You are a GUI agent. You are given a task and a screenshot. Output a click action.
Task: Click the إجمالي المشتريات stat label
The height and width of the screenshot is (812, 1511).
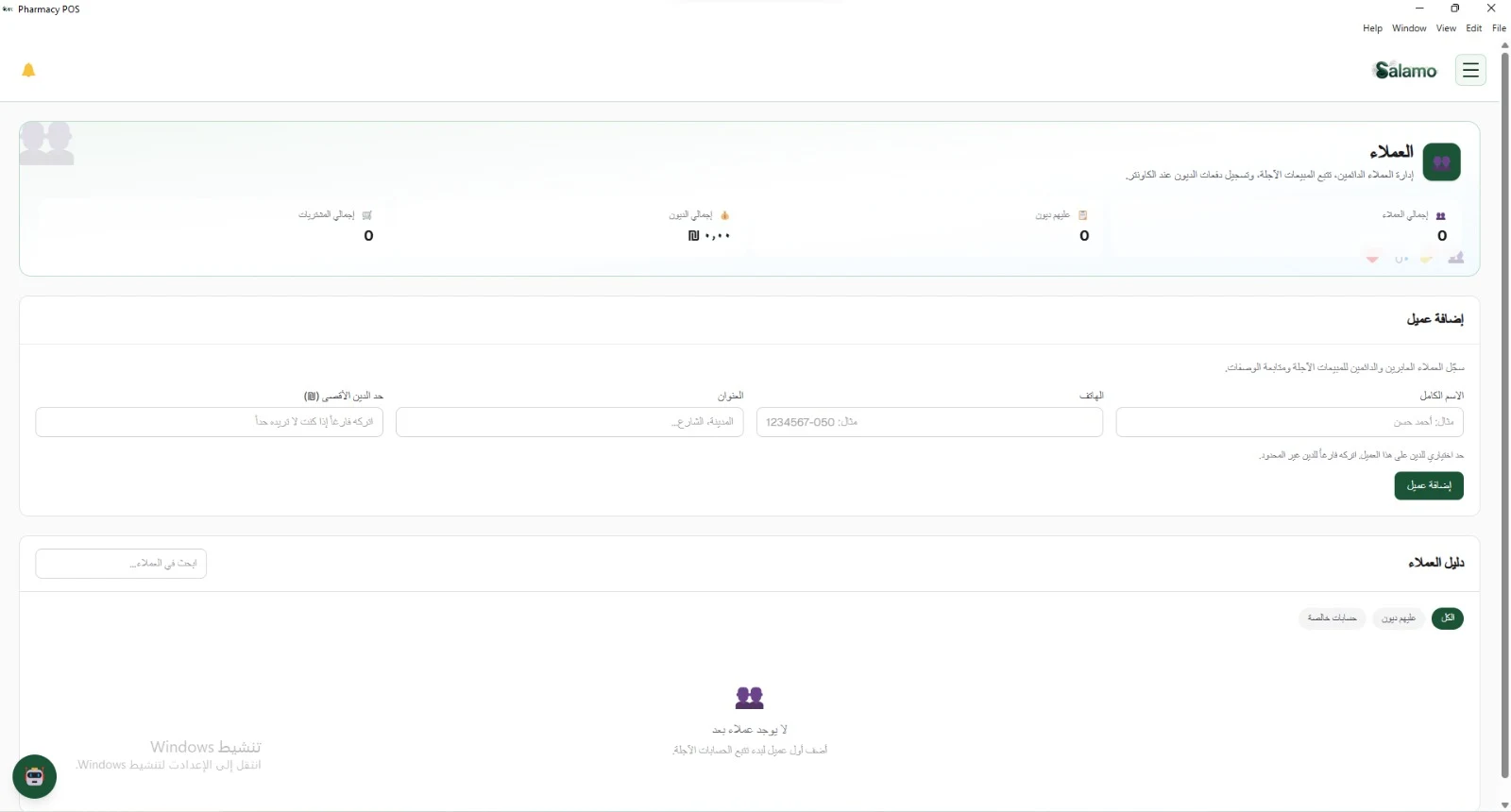327,215
